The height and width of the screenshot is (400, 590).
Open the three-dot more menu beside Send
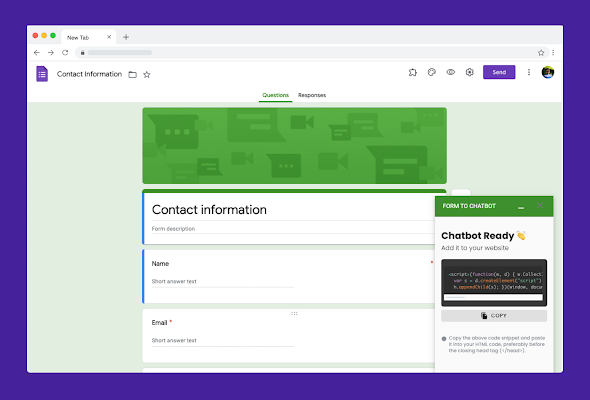[529, 72]
